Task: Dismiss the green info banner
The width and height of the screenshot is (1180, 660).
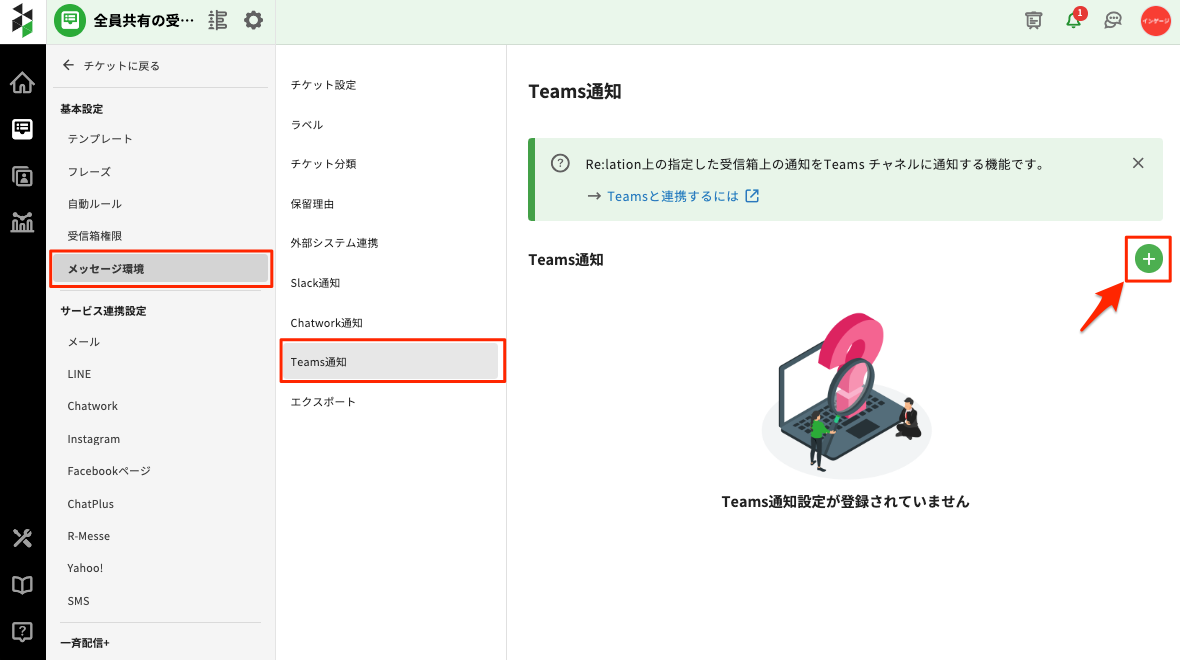Action: (x=1138, y=163)
